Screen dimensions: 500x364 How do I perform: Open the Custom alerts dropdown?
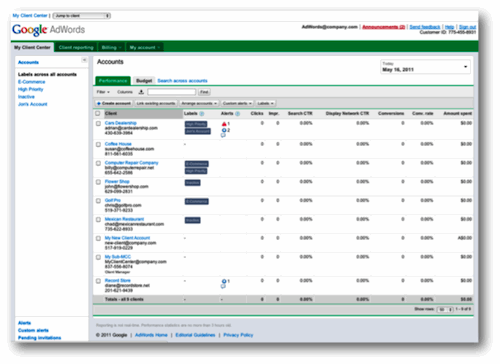237,103
